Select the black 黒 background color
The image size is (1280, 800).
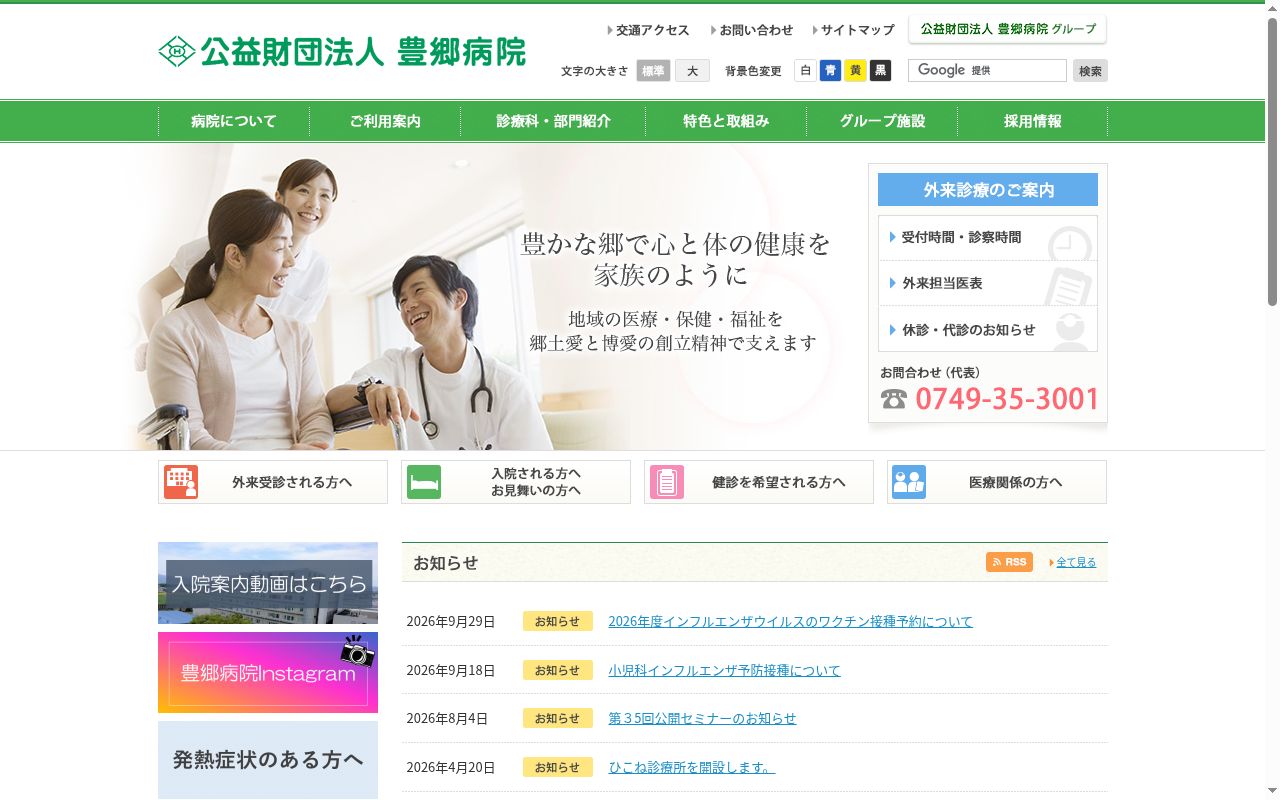(x=880, y=70)
